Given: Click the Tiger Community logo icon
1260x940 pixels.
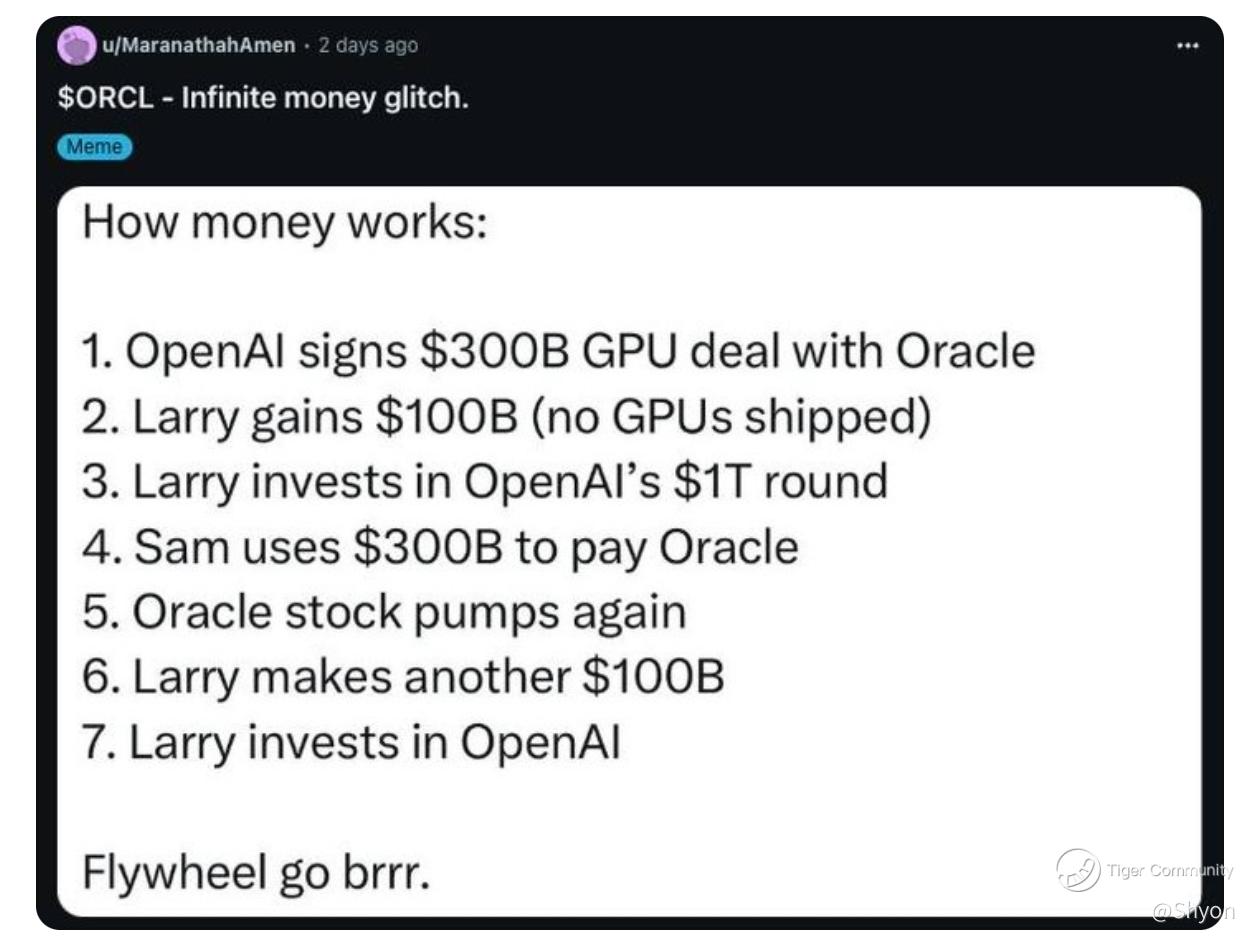Looking at the screenshot, I should [1078, 870].
